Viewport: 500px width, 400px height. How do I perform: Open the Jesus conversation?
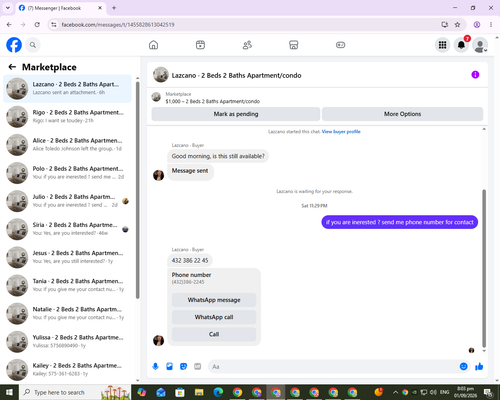coord(67,257)
